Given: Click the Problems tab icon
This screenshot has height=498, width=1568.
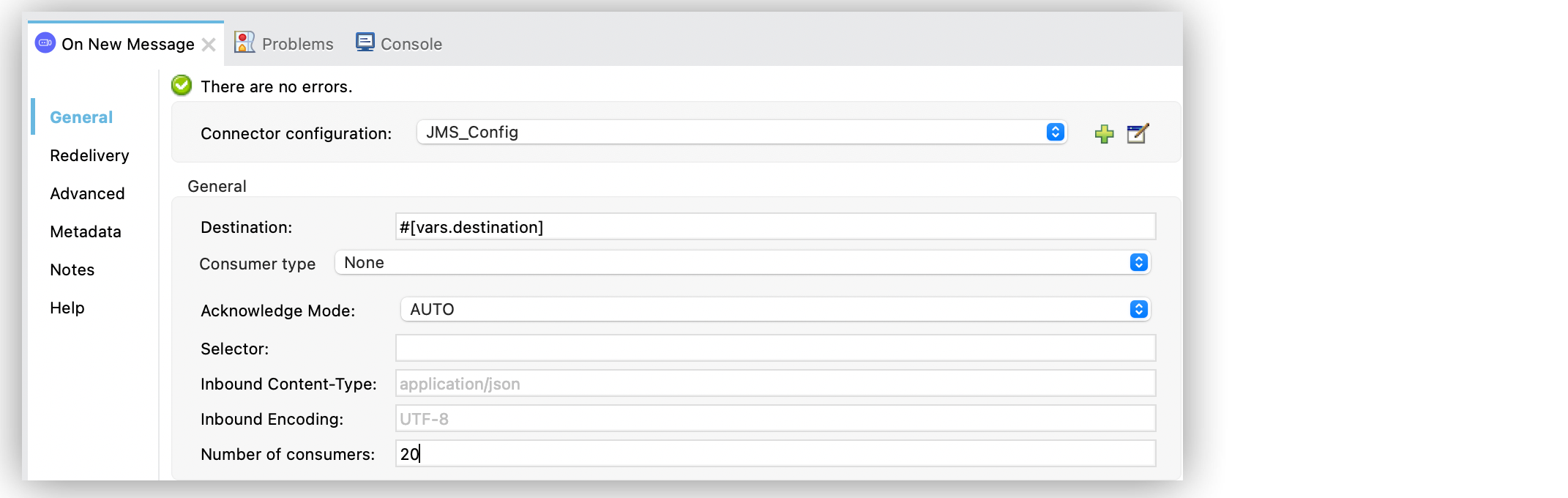Looking at the screenshot, I should (244, 42).
